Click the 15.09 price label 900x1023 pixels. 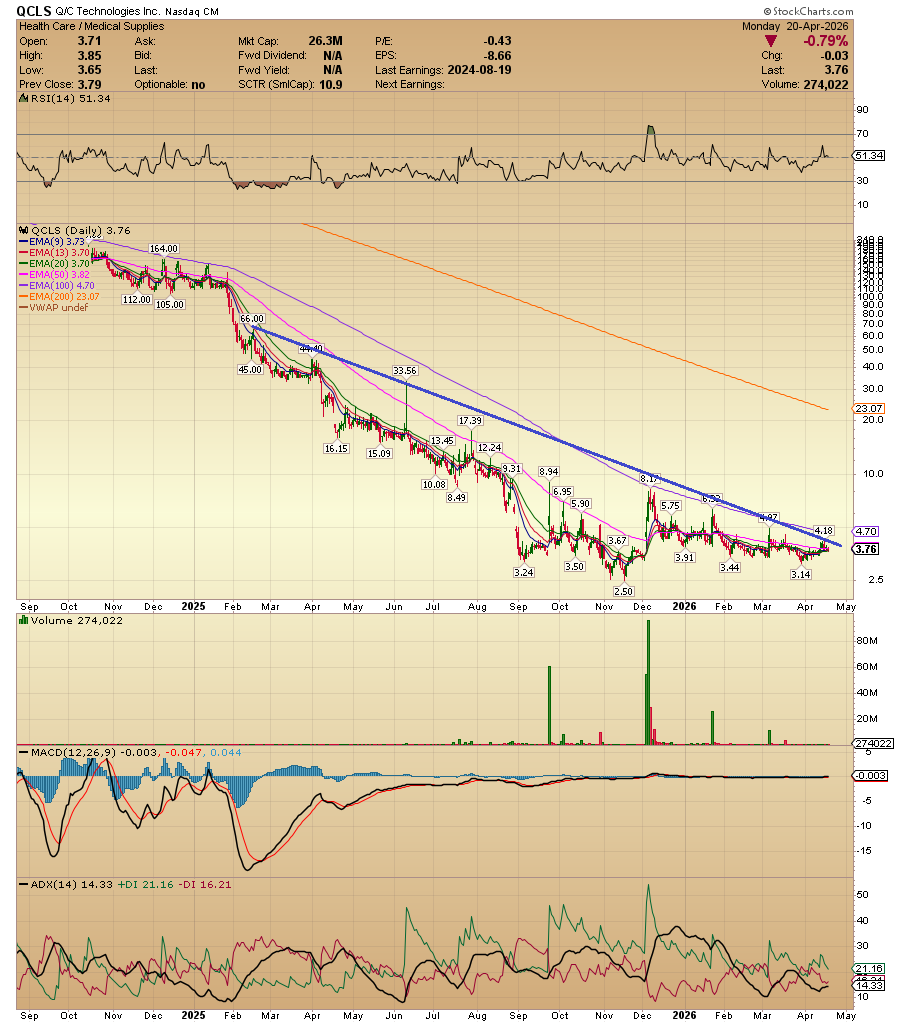379,453
